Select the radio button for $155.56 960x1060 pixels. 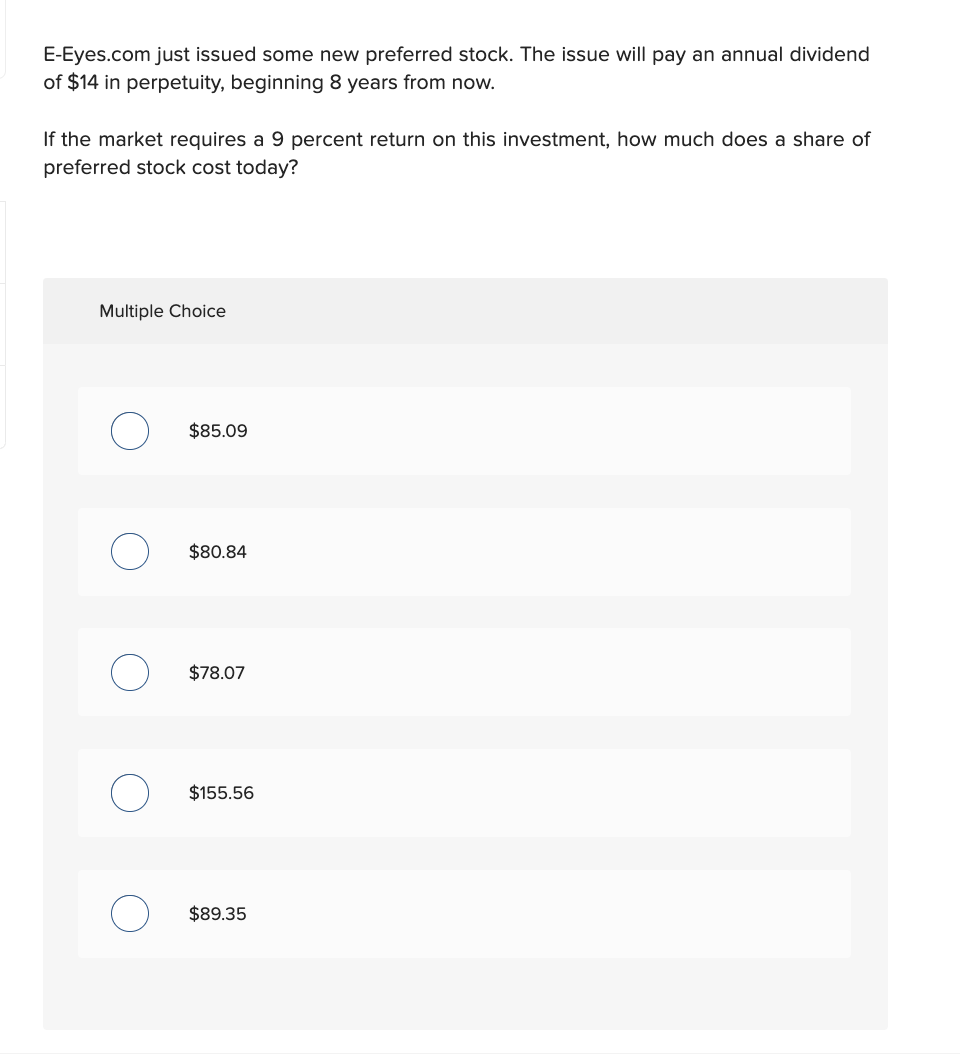pos(129,792)
